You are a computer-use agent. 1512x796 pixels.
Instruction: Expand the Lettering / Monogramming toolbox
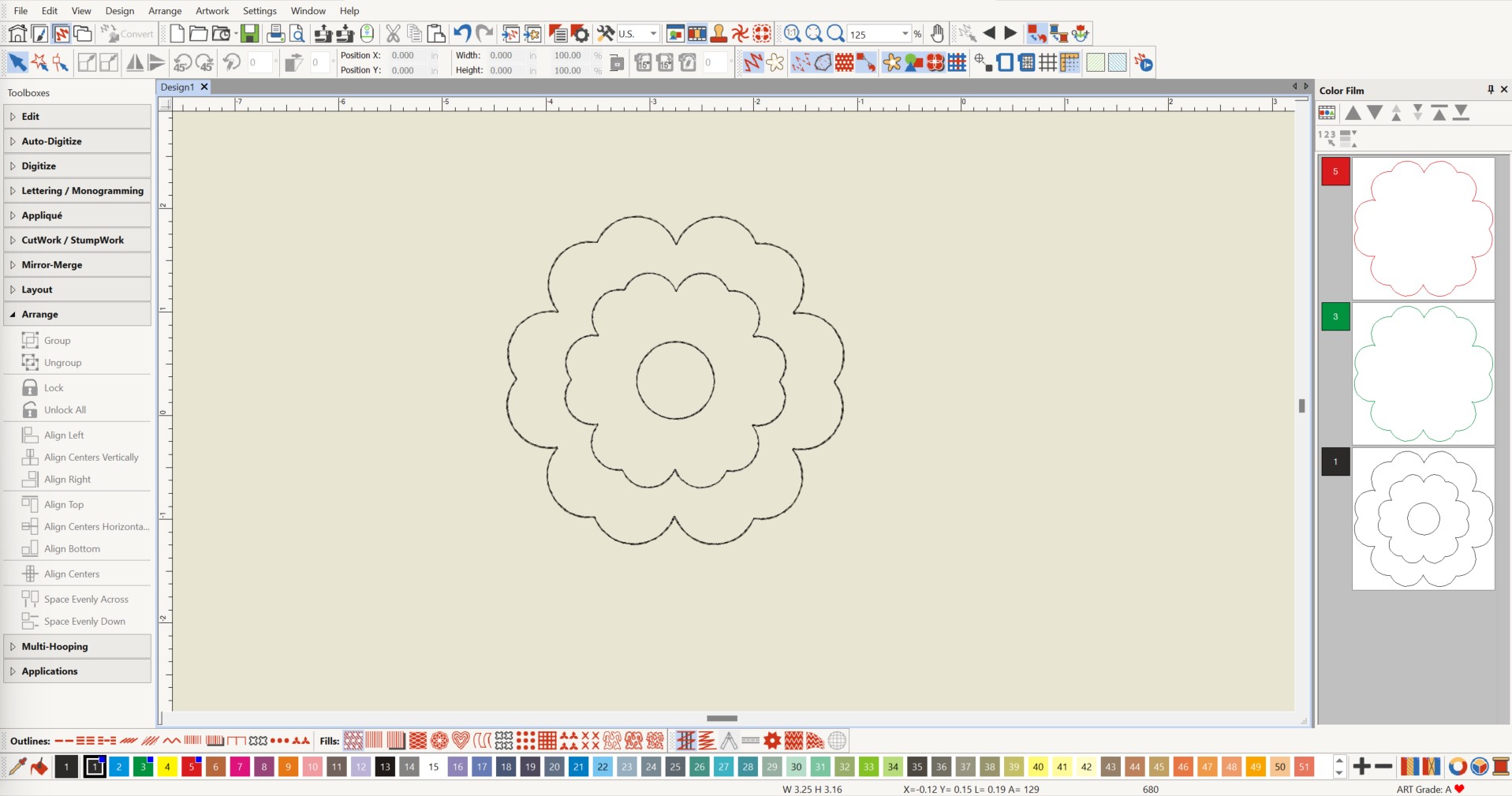point(77,191)
